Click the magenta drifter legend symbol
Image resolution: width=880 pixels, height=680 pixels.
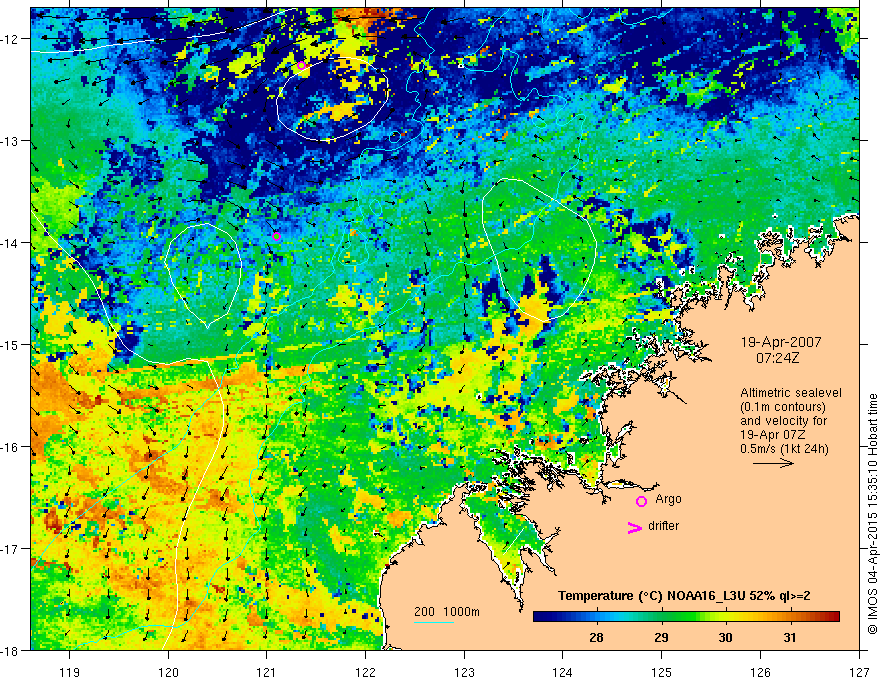pos(635,527)
